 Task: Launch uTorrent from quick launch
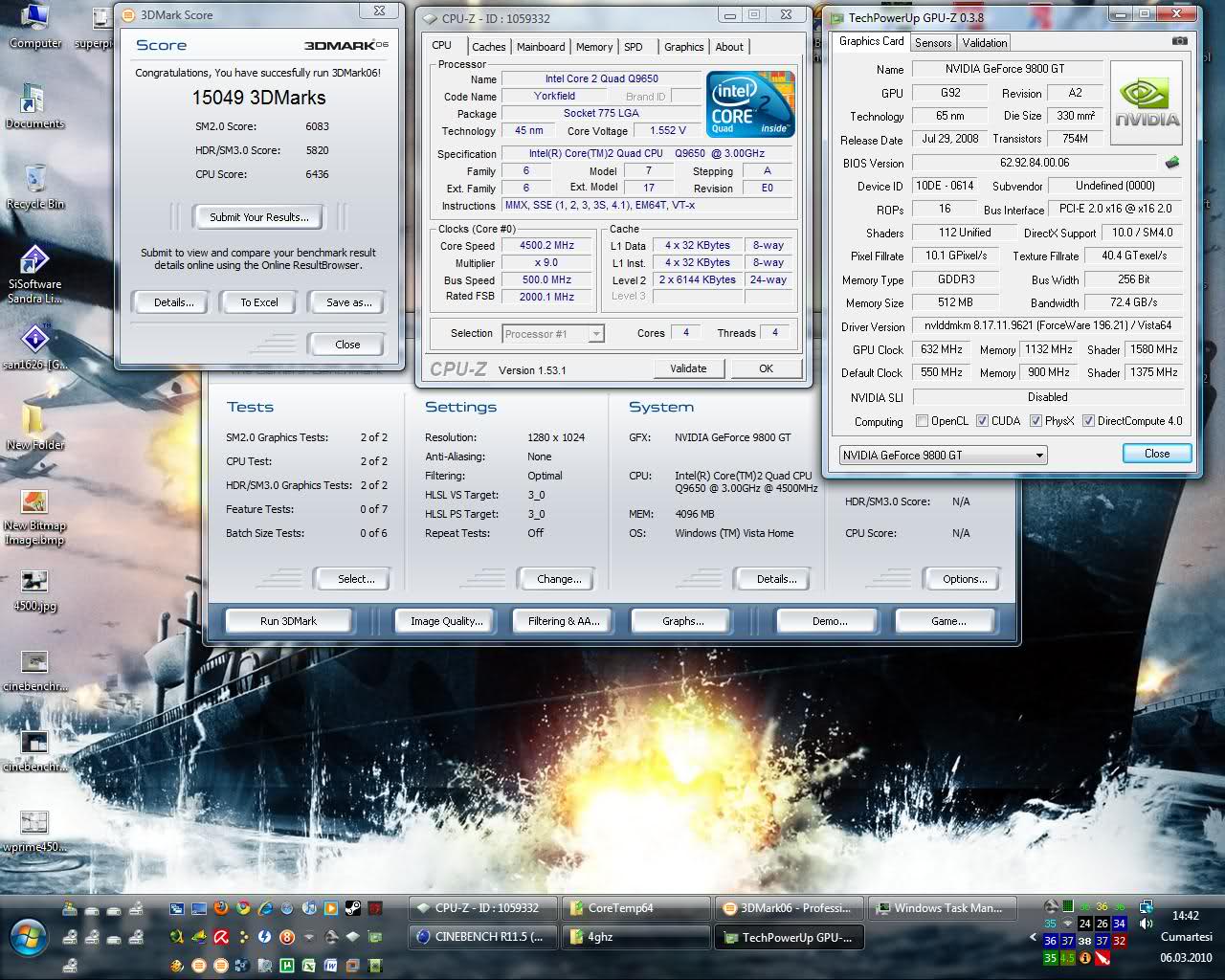click(287, 965)
